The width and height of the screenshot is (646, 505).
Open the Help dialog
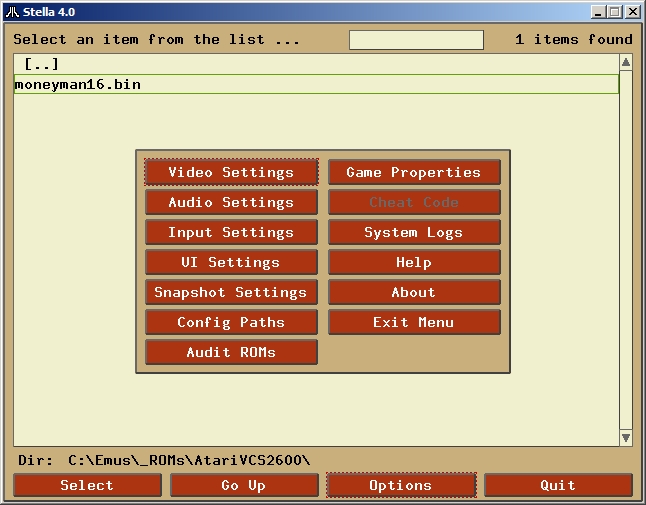point(414,262)
